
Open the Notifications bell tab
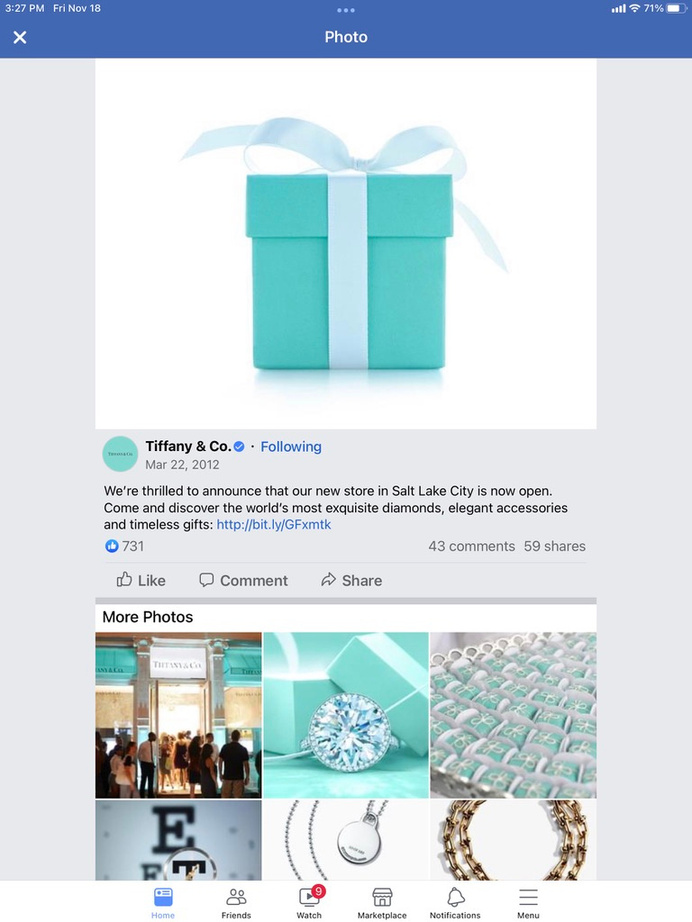(x=455, y=903)
